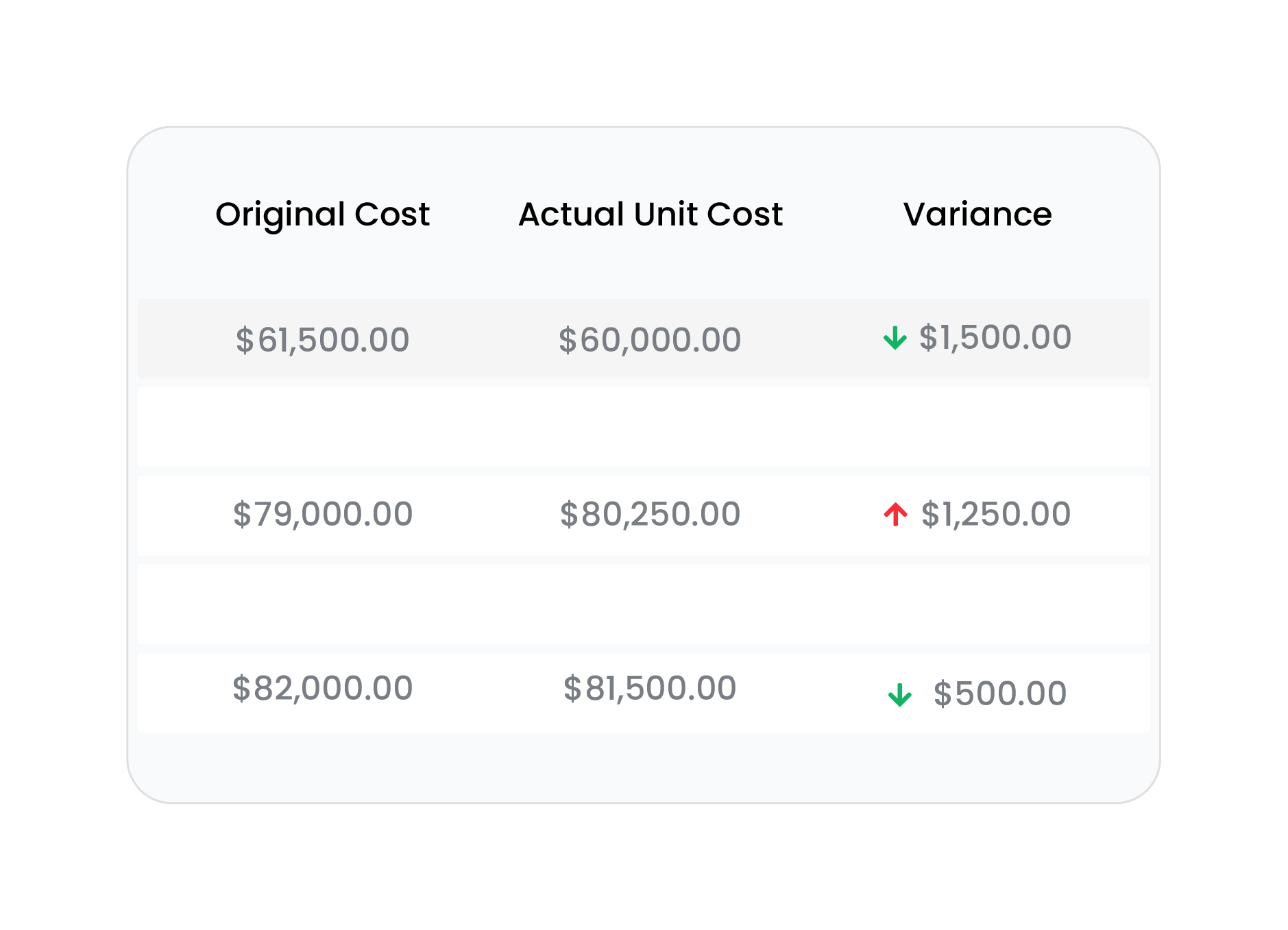Click the $500.00 variance value

pyautogui.click(x=999, y=694)
